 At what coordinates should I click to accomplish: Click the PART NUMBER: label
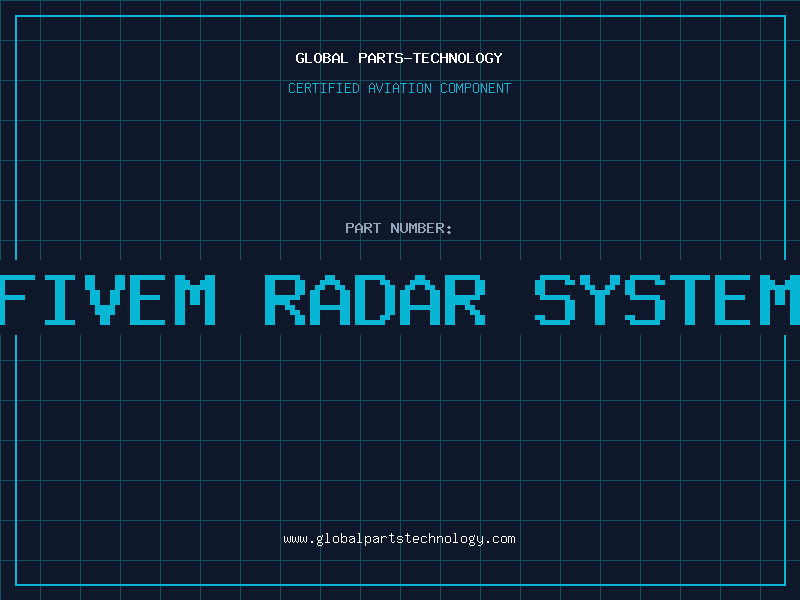pos(399,228)
